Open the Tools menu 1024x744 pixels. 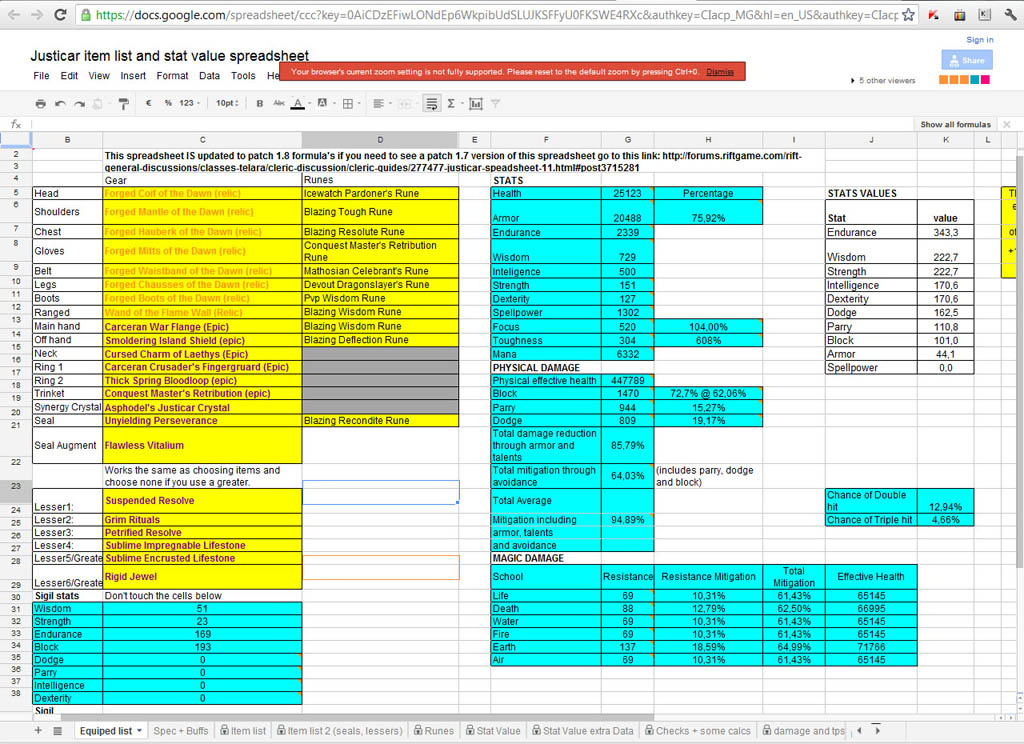(x=243, y=76)
